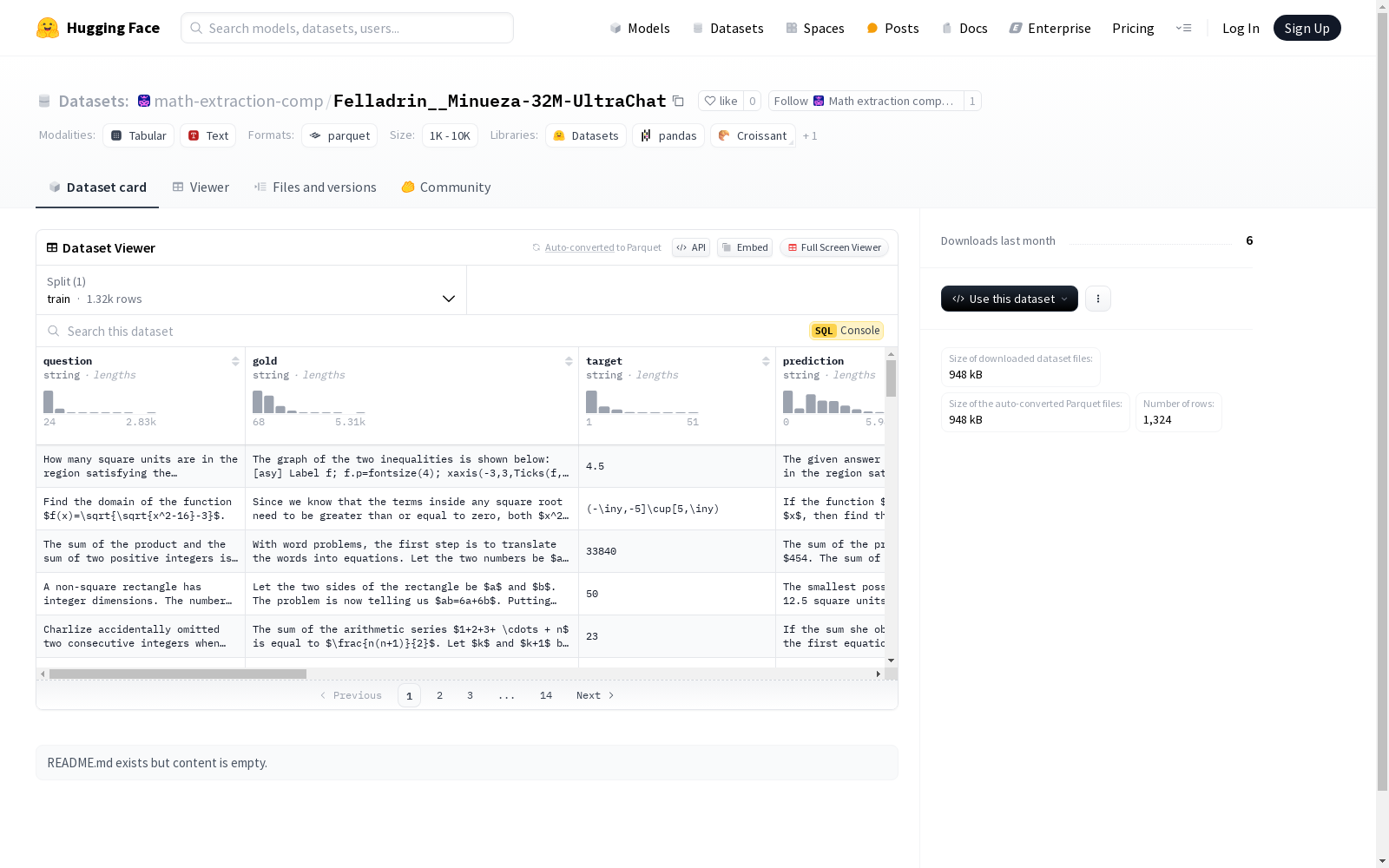This screenshot has width=1389, height=868.
Task: Open the Community tab
Action: (446, 187)
